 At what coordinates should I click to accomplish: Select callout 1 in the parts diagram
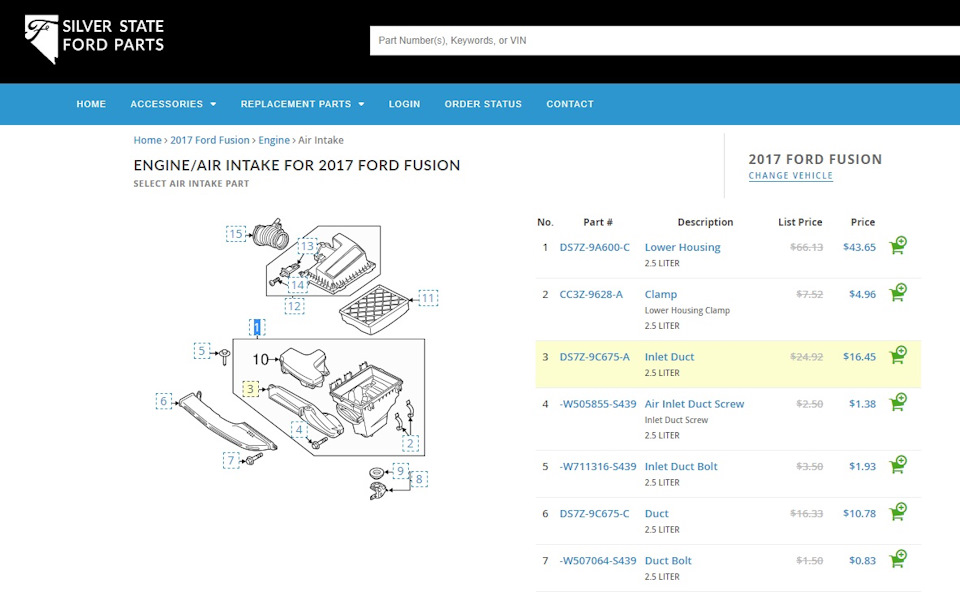pos(257,328)
